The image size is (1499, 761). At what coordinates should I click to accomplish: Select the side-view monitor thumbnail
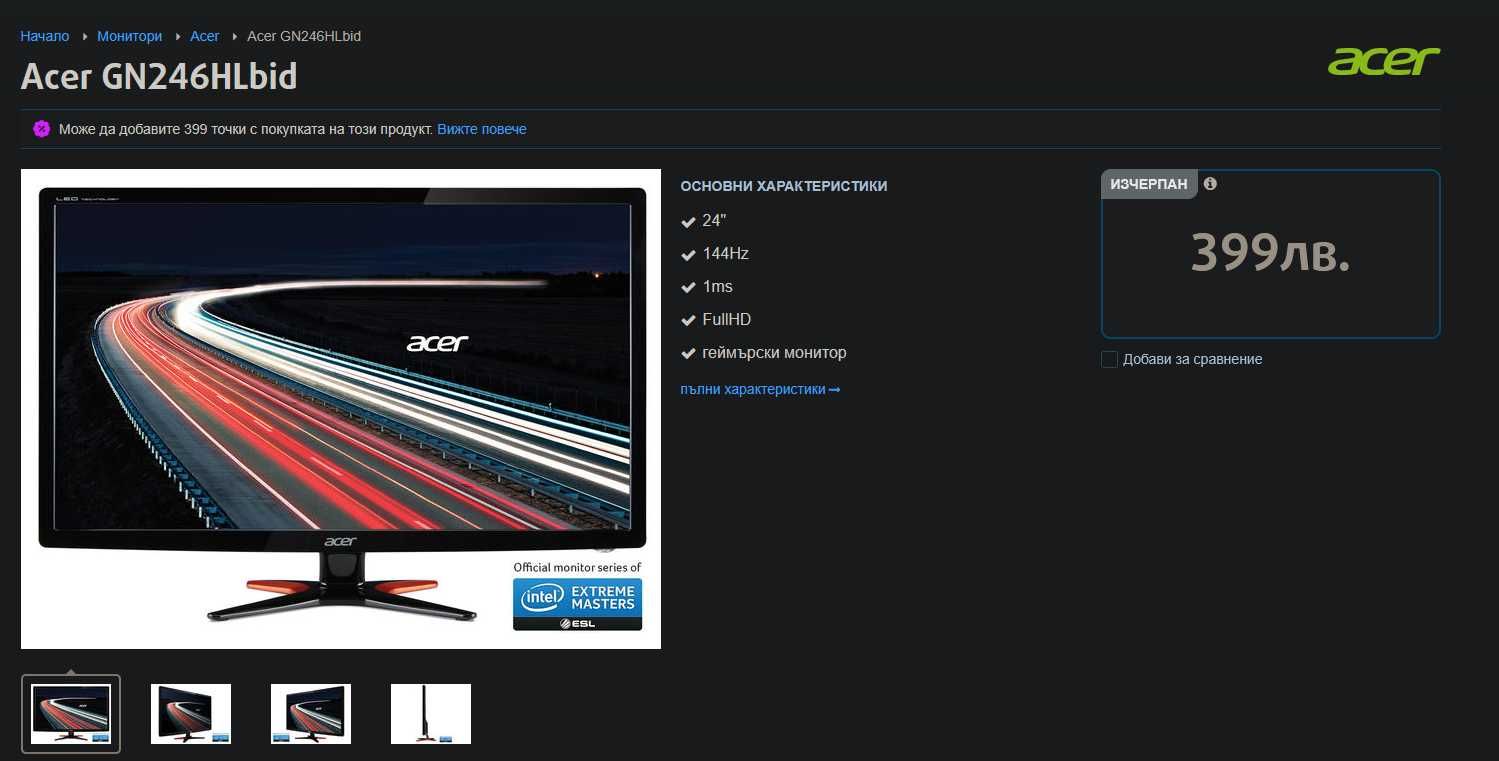click(x=431, y=714)
